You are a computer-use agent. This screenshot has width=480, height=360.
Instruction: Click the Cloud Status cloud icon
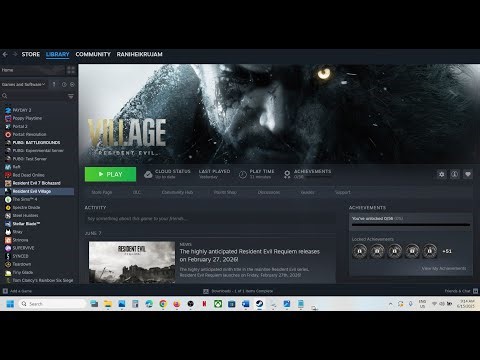(148, 174)
